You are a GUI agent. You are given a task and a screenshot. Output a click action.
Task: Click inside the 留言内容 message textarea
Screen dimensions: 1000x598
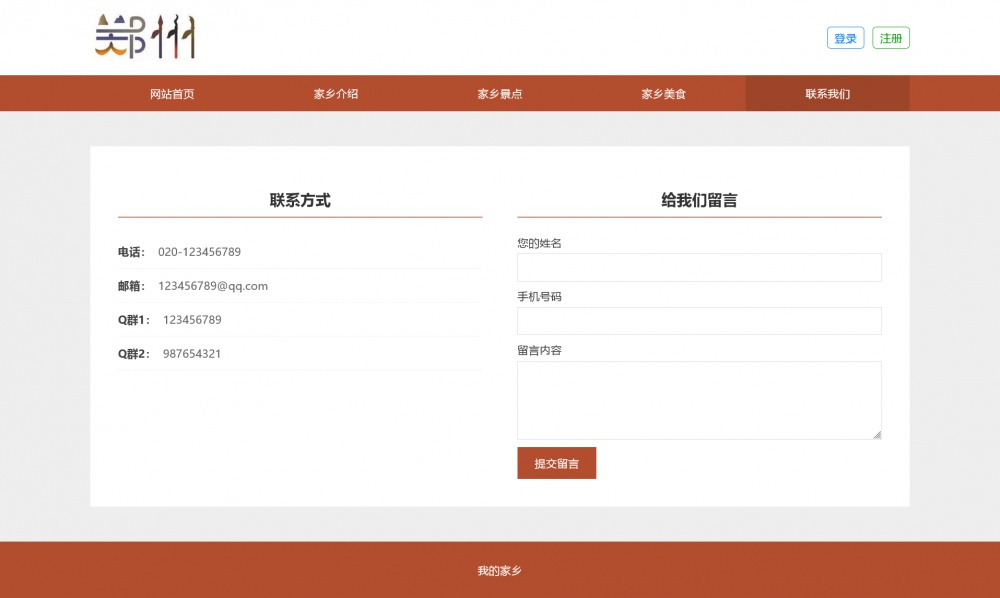(x=699, y=400)
